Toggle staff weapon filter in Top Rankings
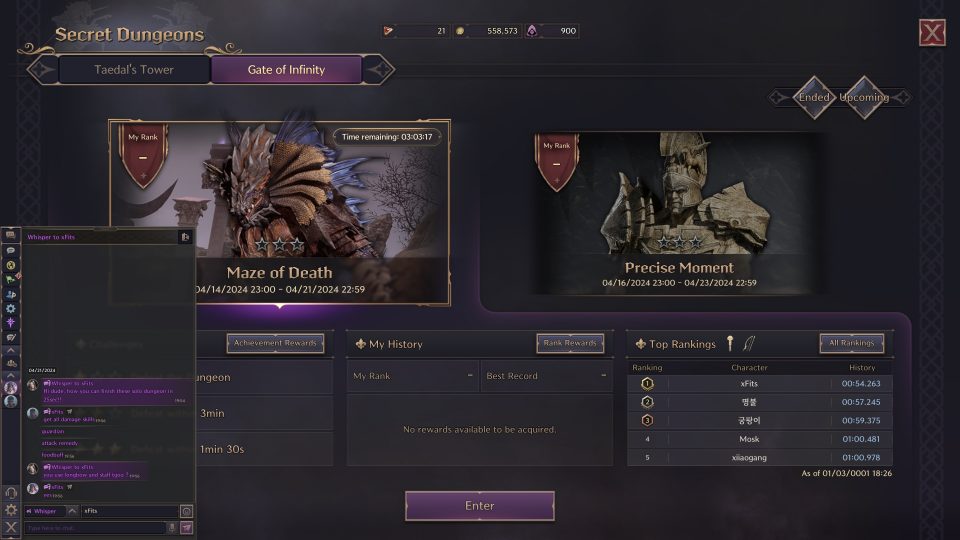 pos(730,343)
